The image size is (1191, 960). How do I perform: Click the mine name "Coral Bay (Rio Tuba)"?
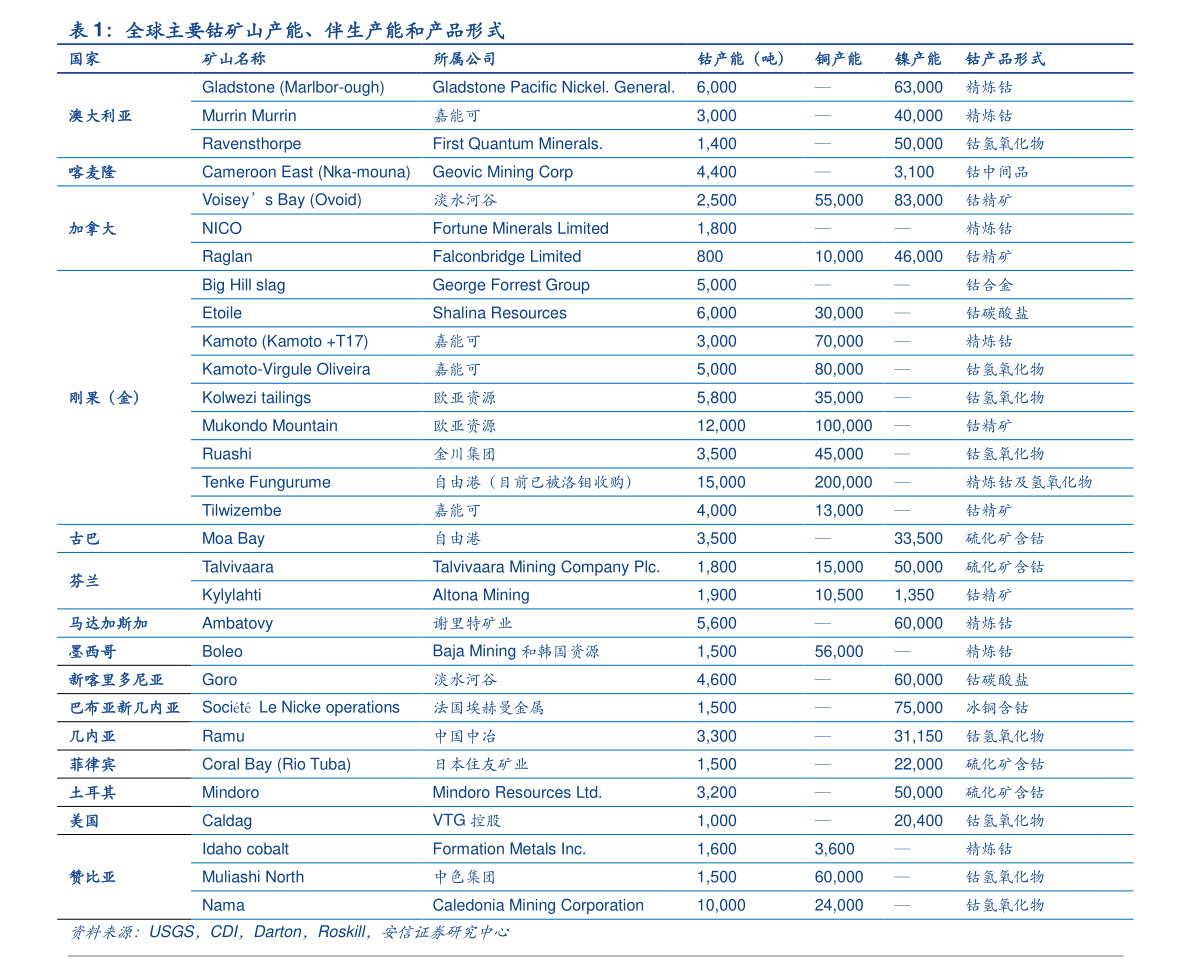pos(276,764)
